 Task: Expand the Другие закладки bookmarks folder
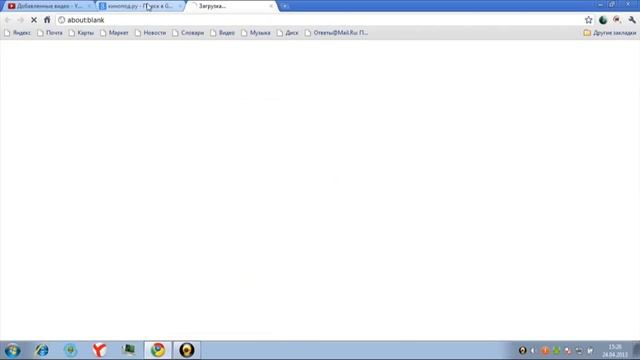(610, 33)
